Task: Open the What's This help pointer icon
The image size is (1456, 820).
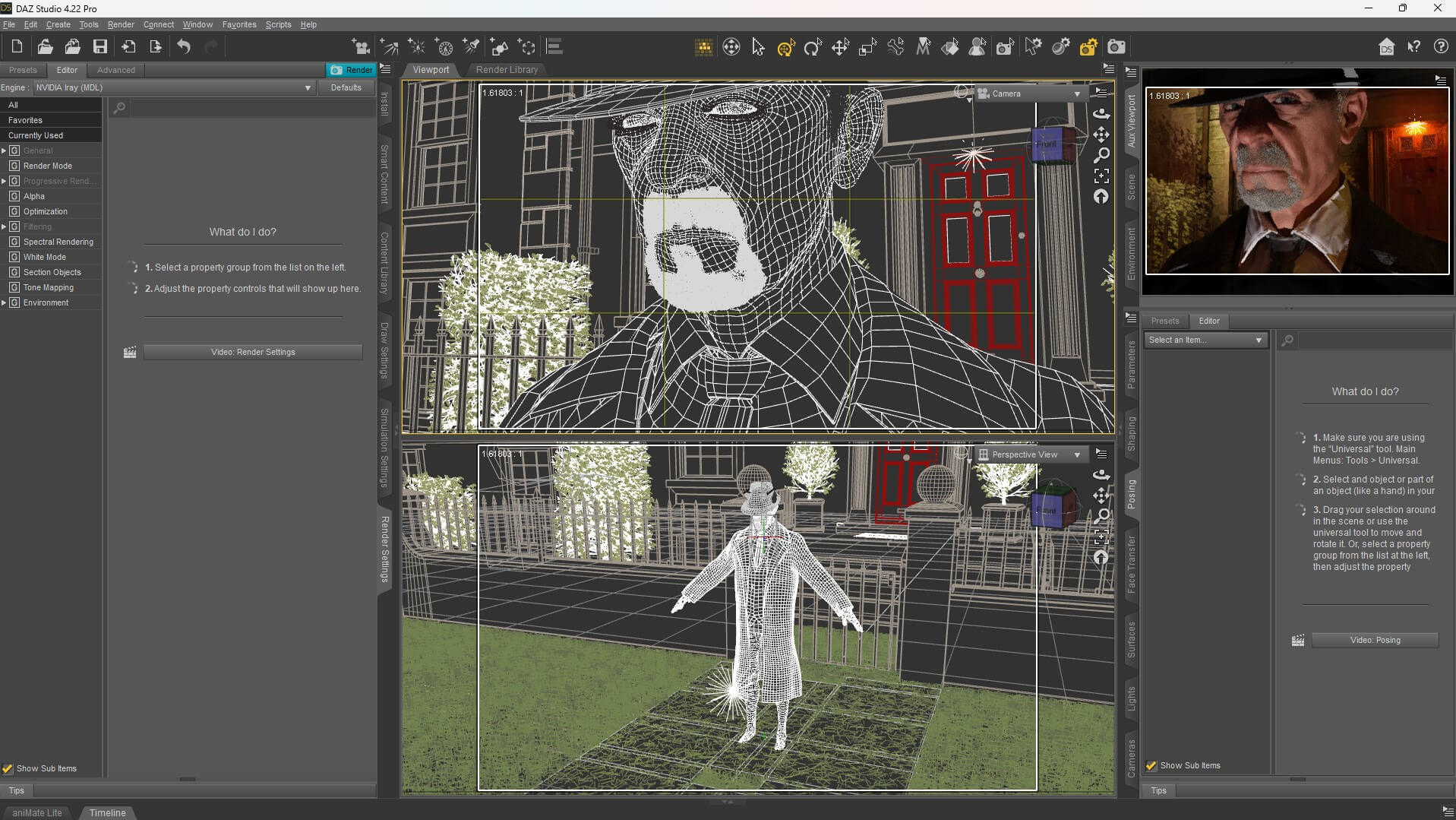Action: 1413,47
